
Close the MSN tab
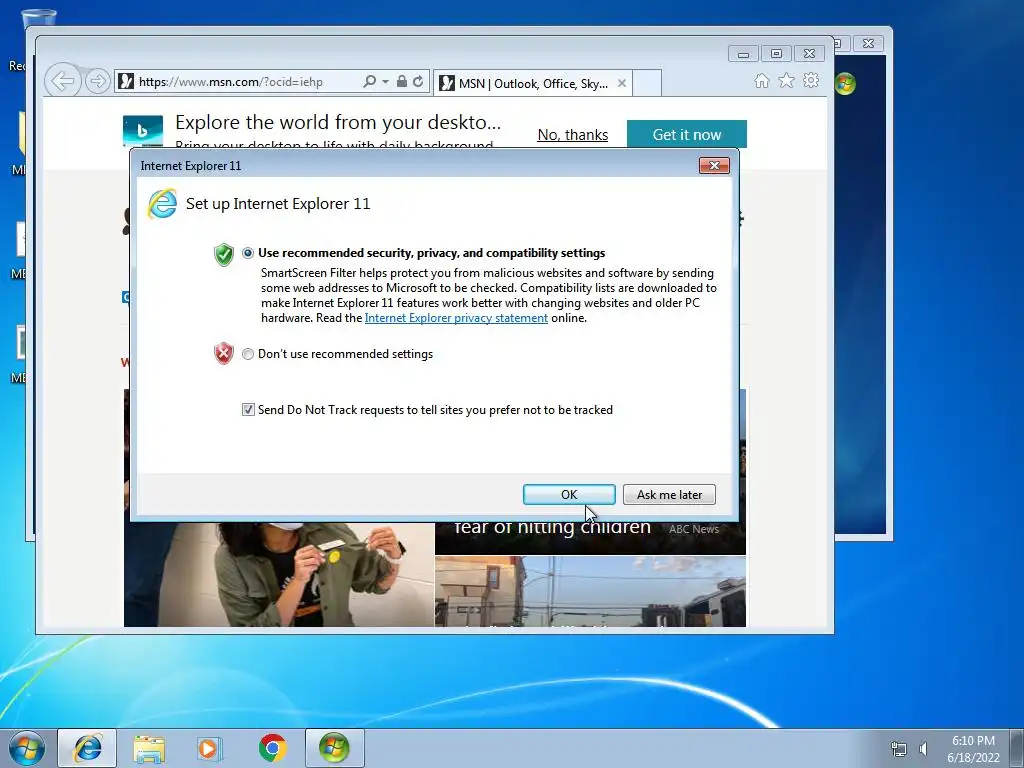coord(622,84)
